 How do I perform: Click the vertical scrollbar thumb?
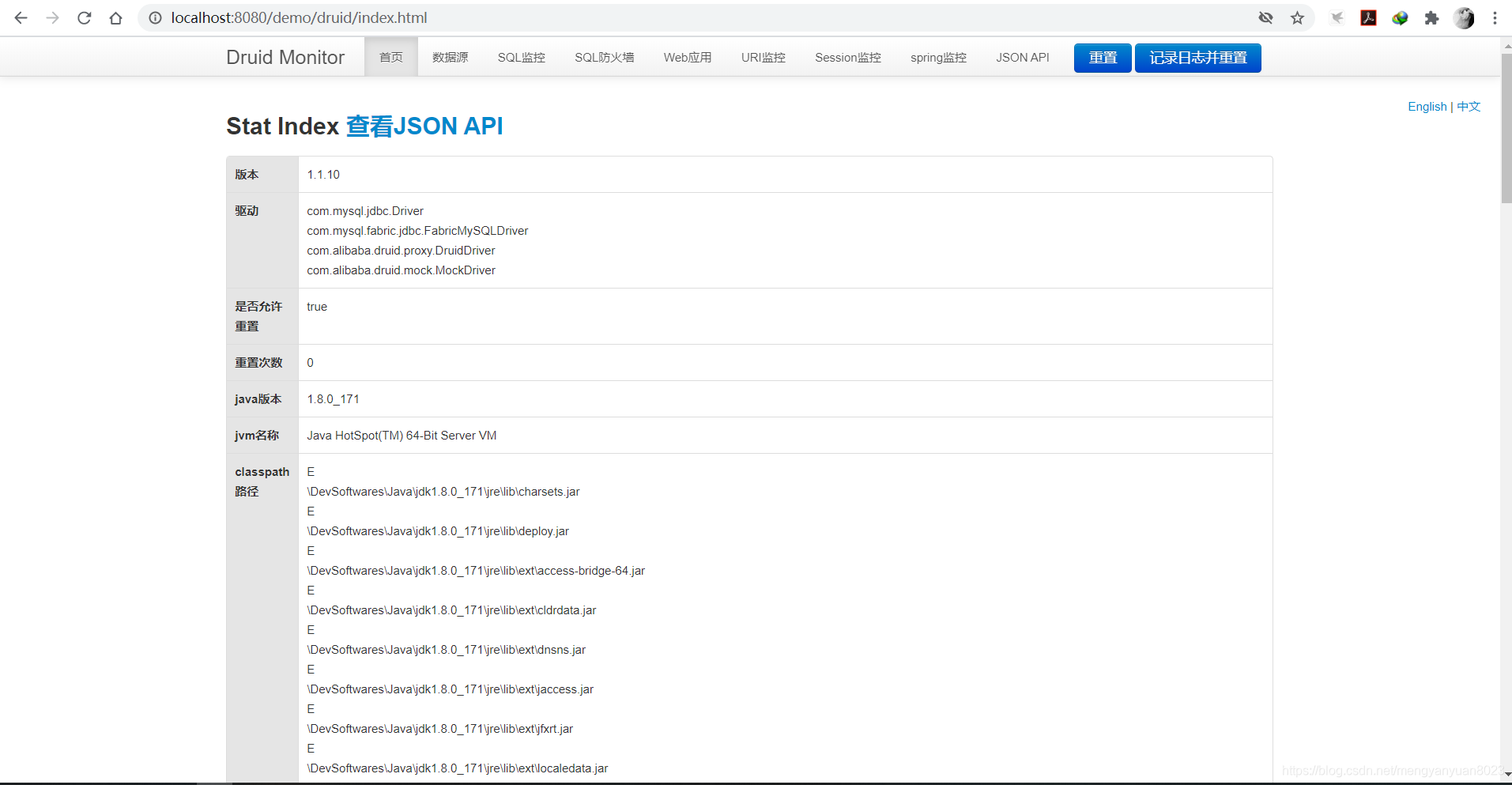(x=1506, y=128)
